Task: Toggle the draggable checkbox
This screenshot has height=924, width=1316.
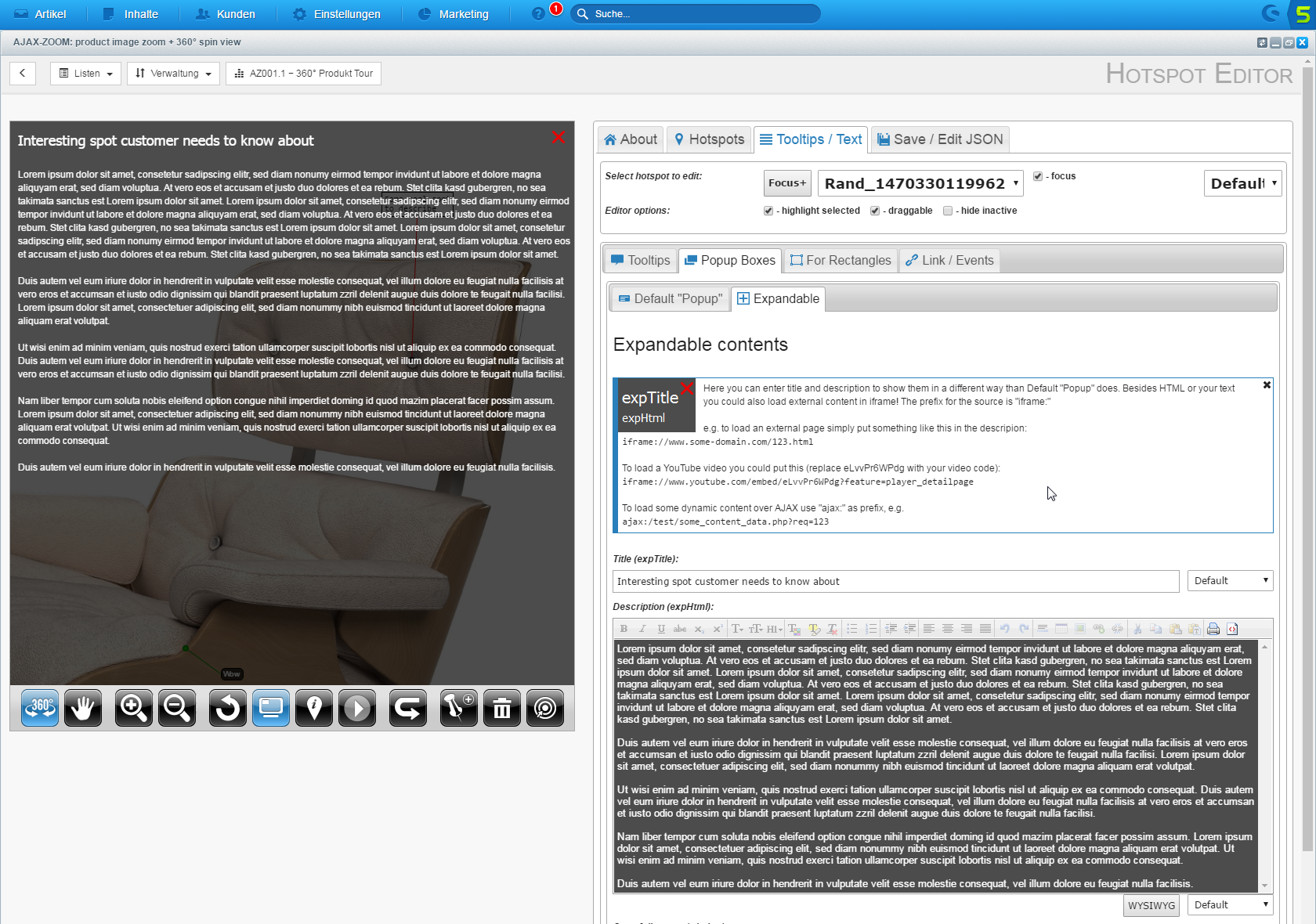Action: (x=875, y=211)
